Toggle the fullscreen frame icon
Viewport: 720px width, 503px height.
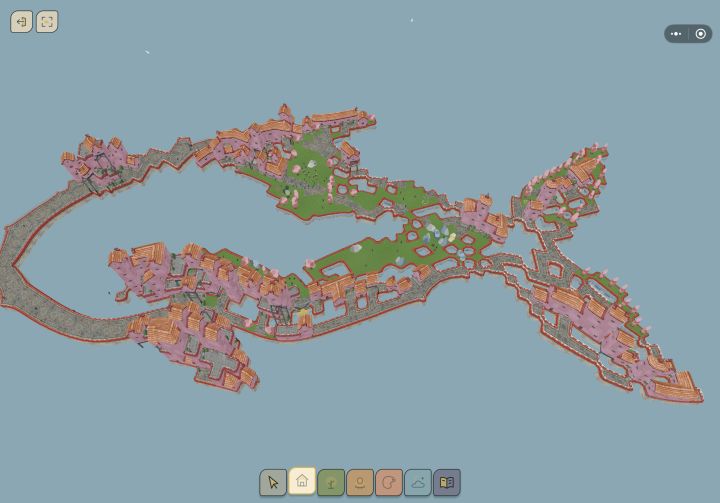(x=47, y=22)
